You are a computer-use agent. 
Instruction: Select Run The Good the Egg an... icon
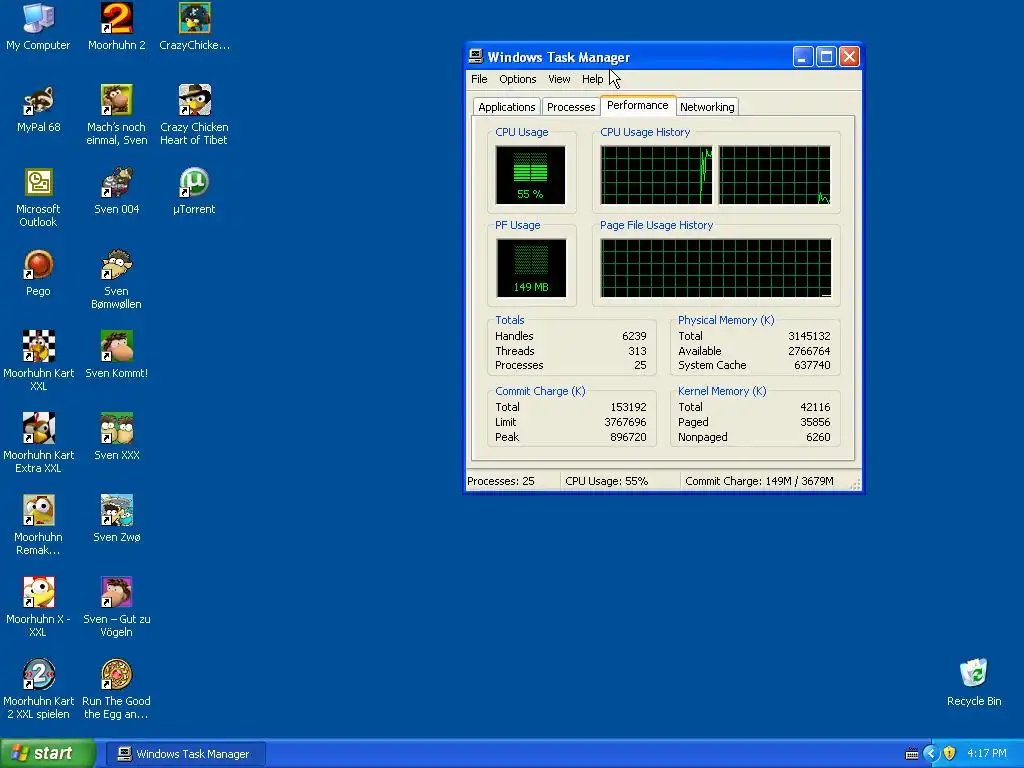pos(116,690)
